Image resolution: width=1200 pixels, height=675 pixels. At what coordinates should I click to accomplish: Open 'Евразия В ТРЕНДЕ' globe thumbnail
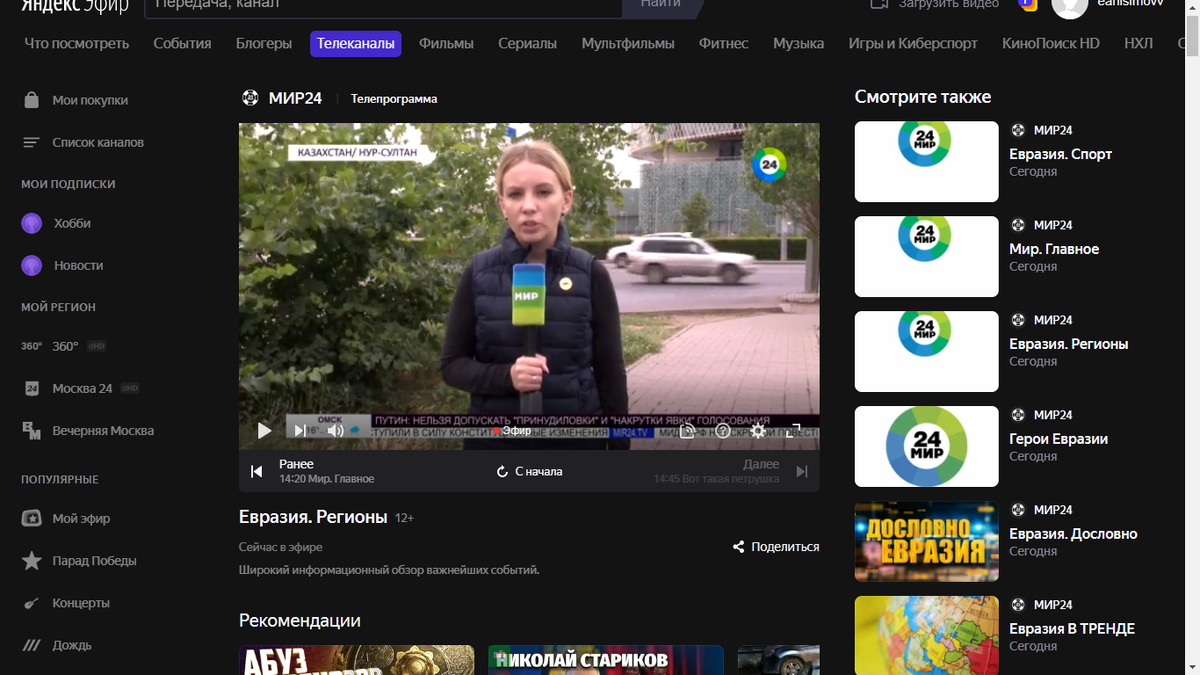tap(926, 635)
